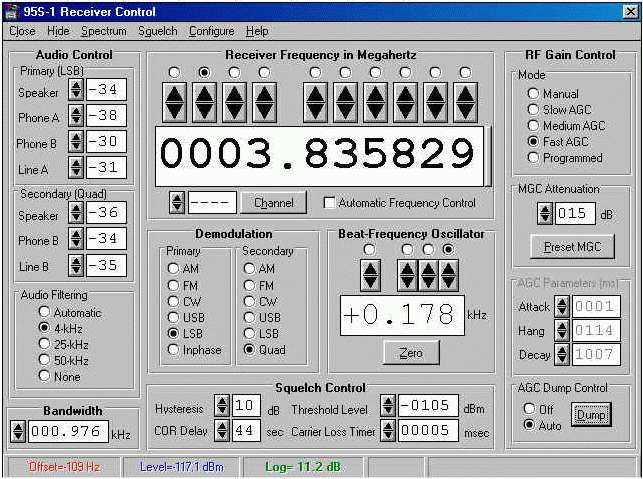Click second frequency digit up-down arrow

[x=204, y=103]
